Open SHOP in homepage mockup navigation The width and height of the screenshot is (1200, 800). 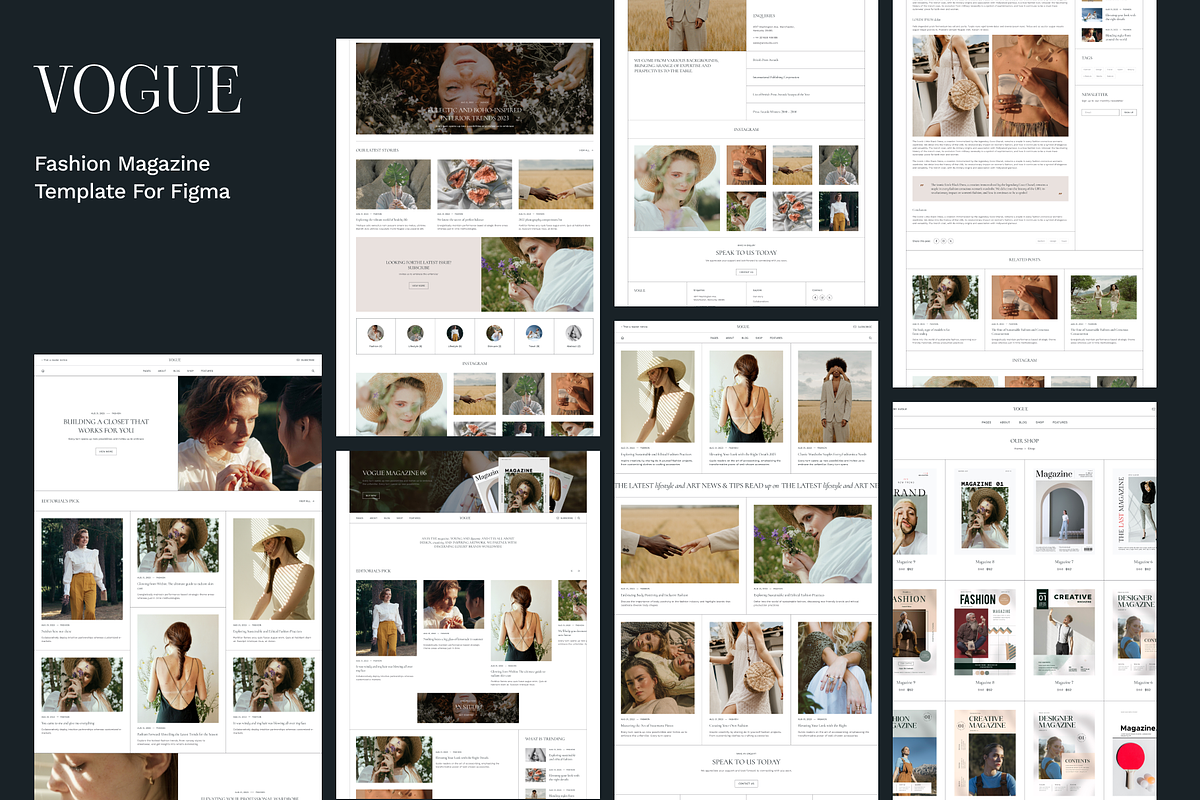click(x=190, y=371)
